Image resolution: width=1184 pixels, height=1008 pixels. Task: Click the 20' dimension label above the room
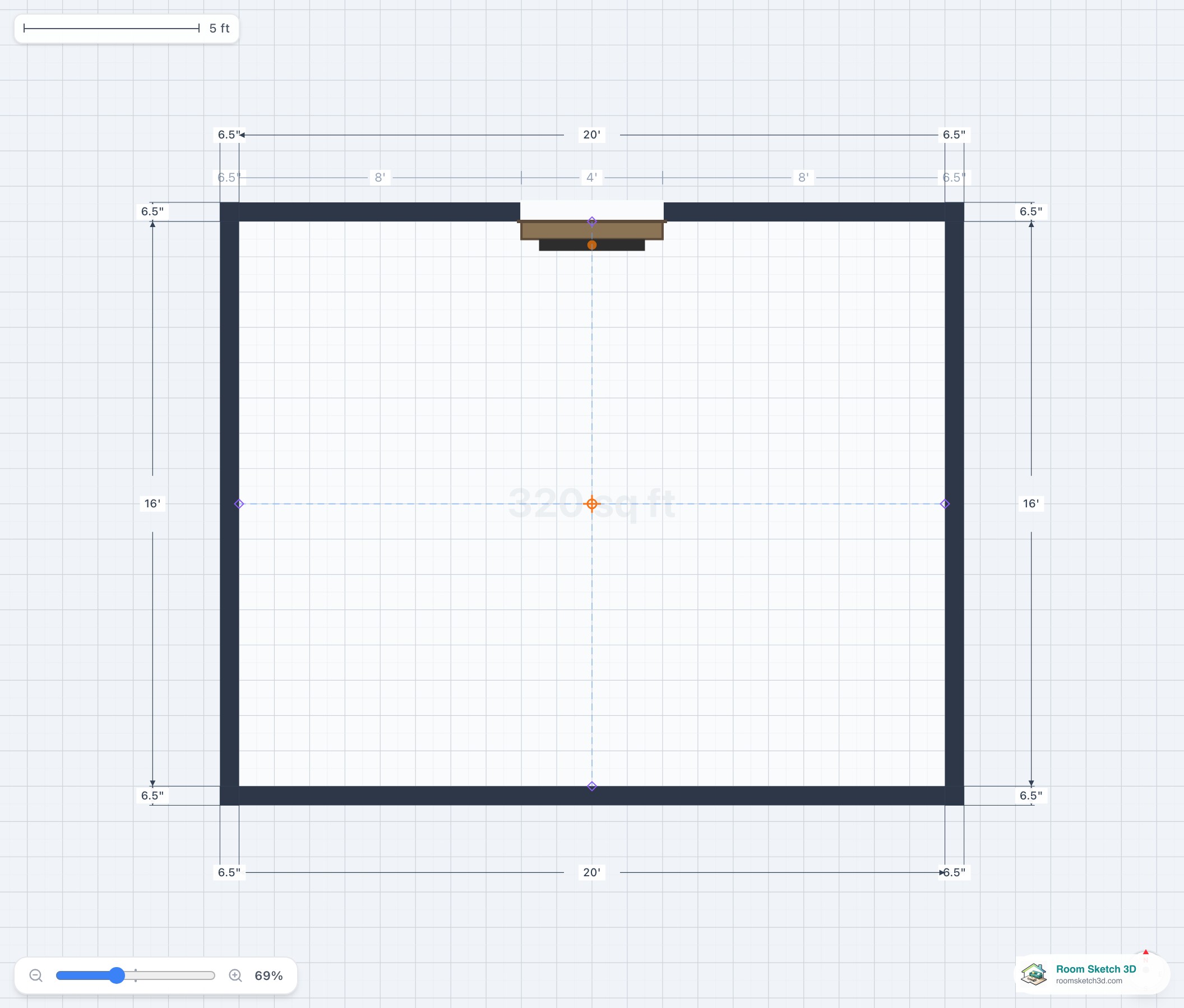click(x=592, y=135)
